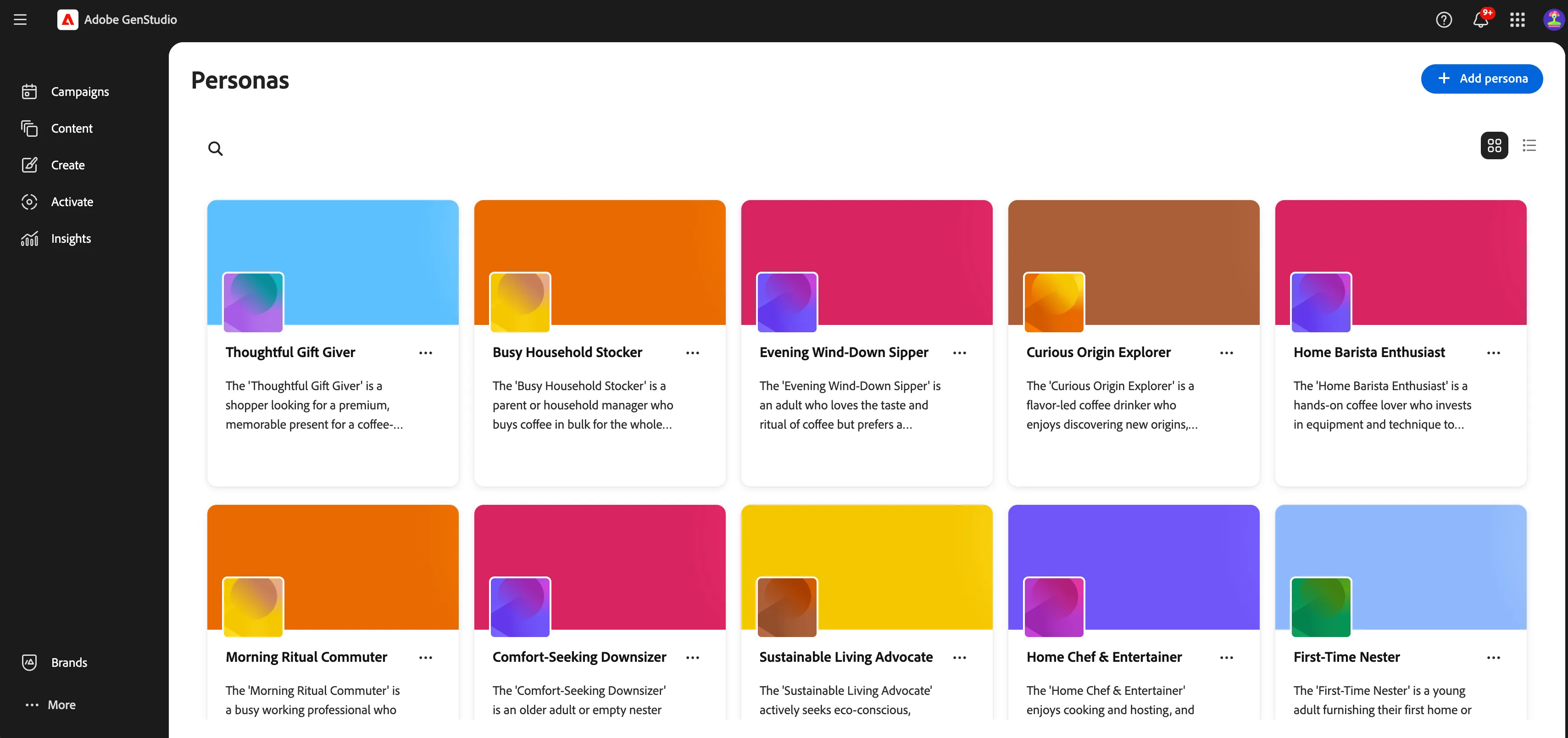This screenshot has height=738, width=1568.
Task: Open the Curious Origin Explorer persona title
Action: 1098,352
